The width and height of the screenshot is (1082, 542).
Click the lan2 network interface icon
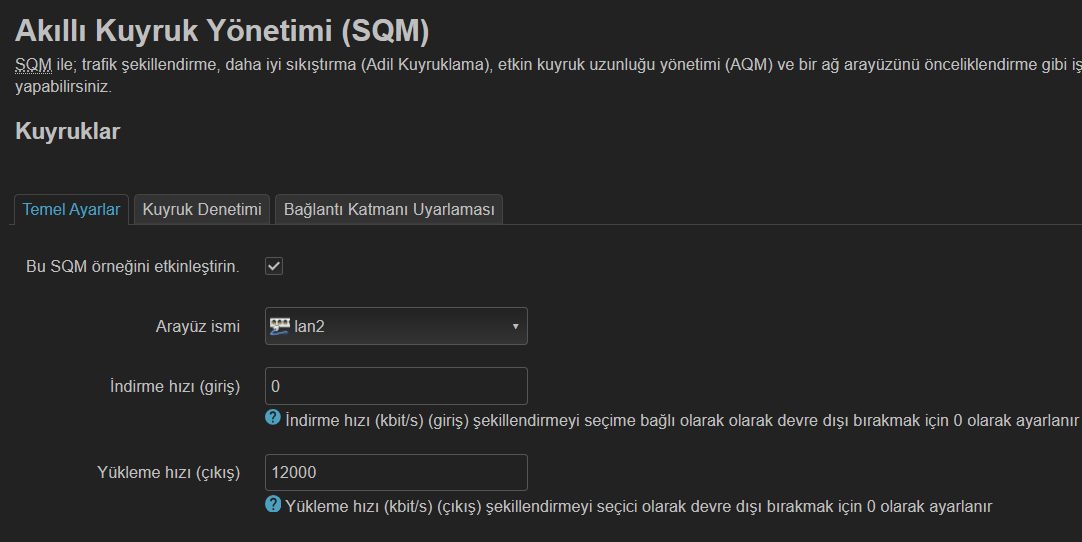pos(279,326)
